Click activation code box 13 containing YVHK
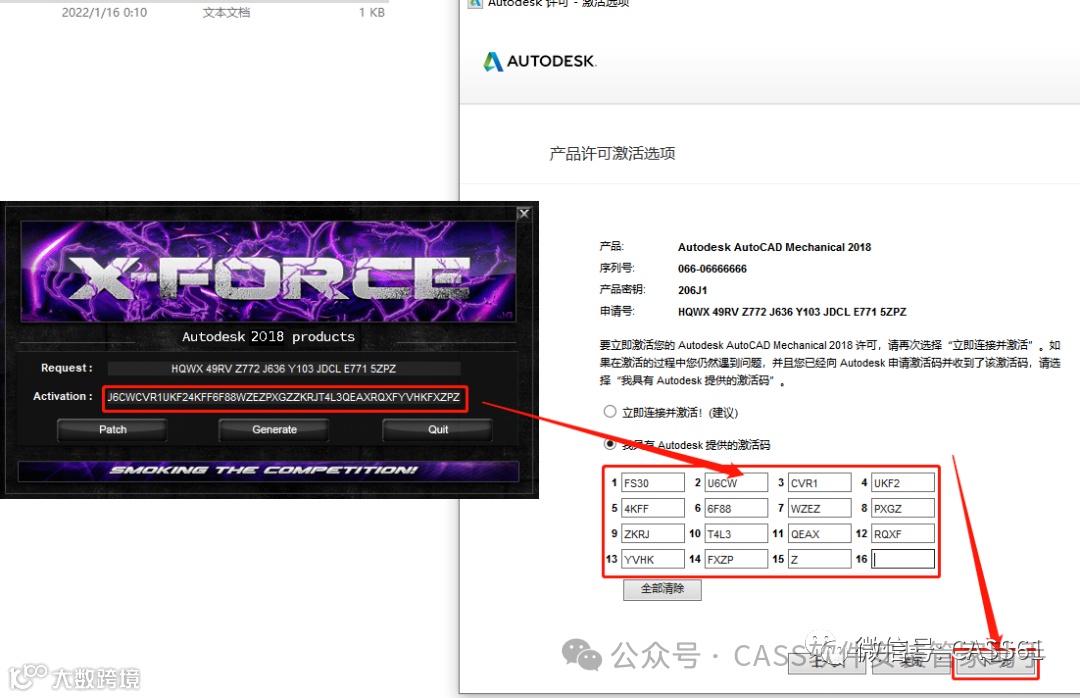Image resolution: width=1080 pixels, height=698 pixels. tap(653, 559)
